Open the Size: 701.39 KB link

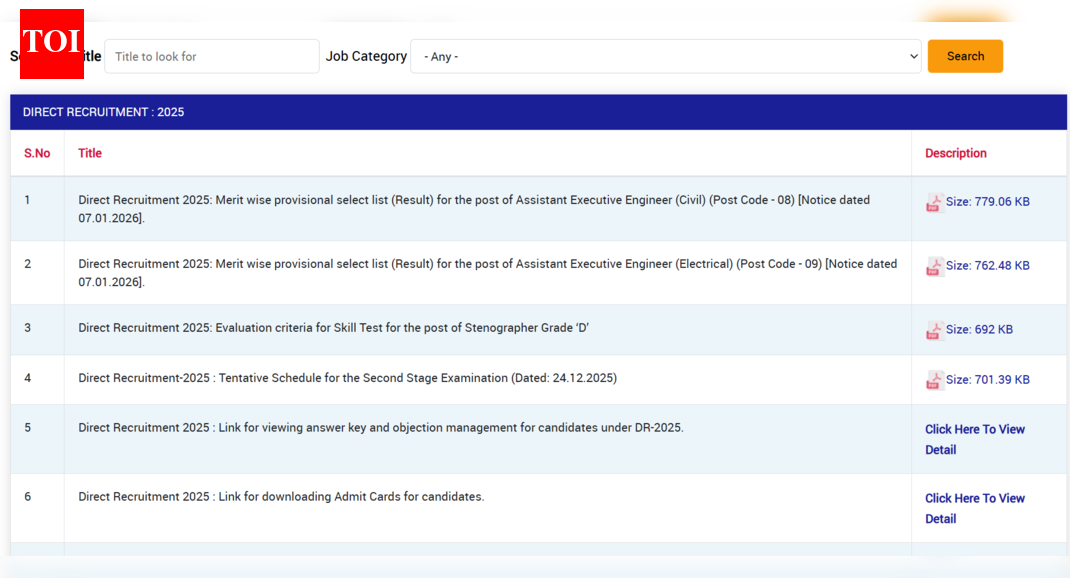[x=987, y=380]
